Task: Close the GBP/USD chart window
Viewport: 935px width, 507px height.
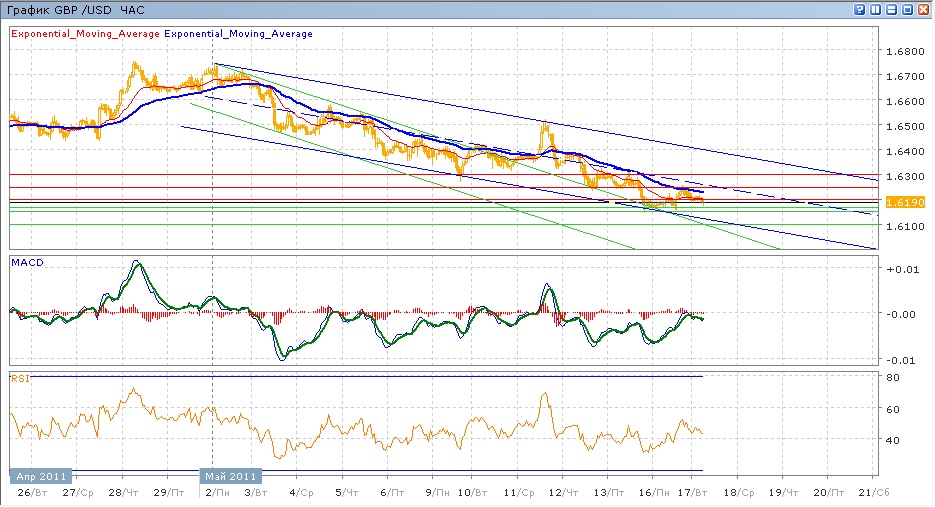Action: point(924,9)
